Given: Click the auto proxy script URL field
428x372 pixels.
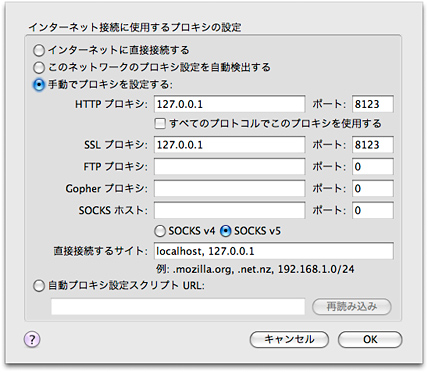Looking at the screenshot, I should click(x=178, y=307).
